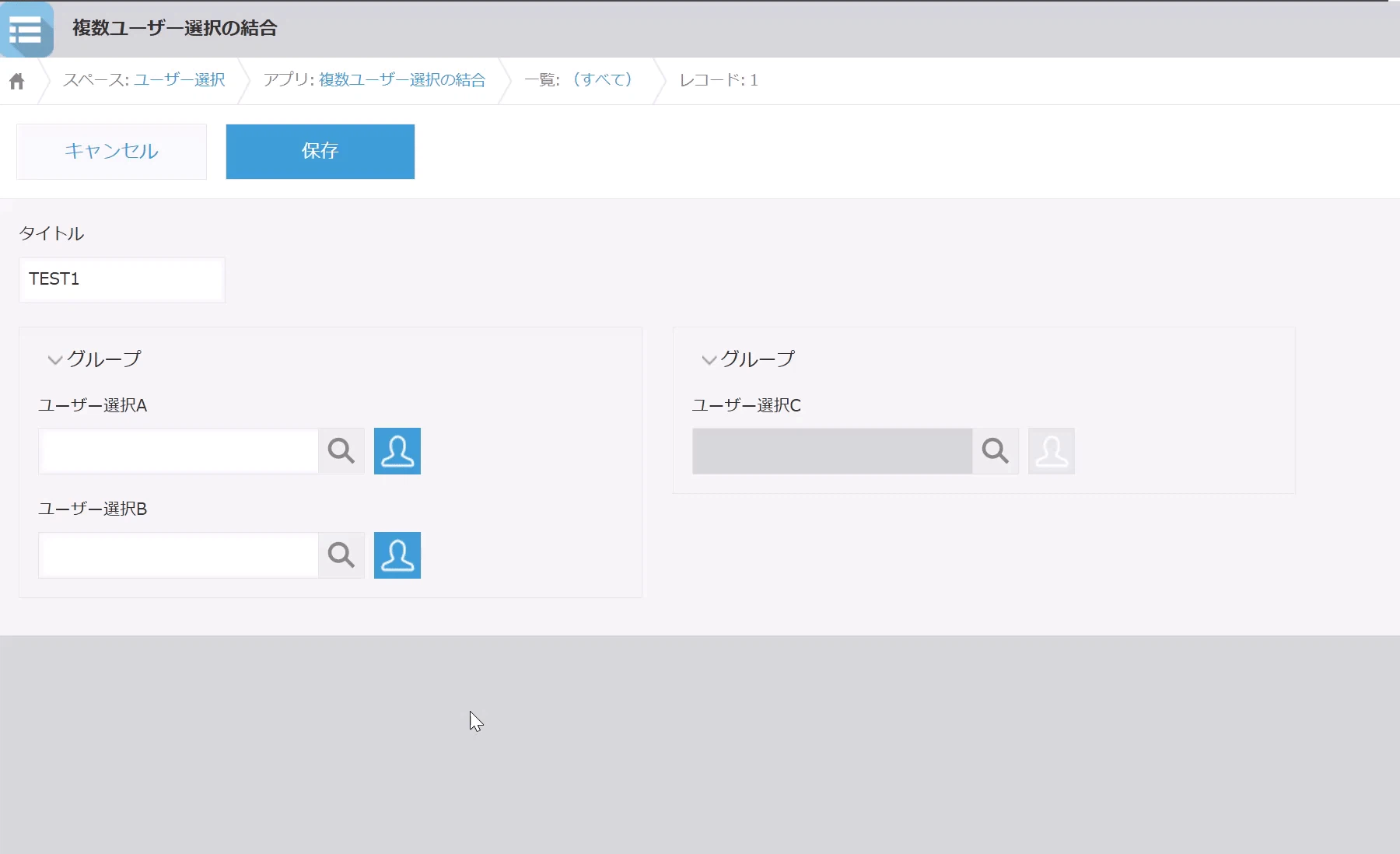Click the ユーザー選択C label
Screen dimensions: 1400x854
[x=747, y=405]
